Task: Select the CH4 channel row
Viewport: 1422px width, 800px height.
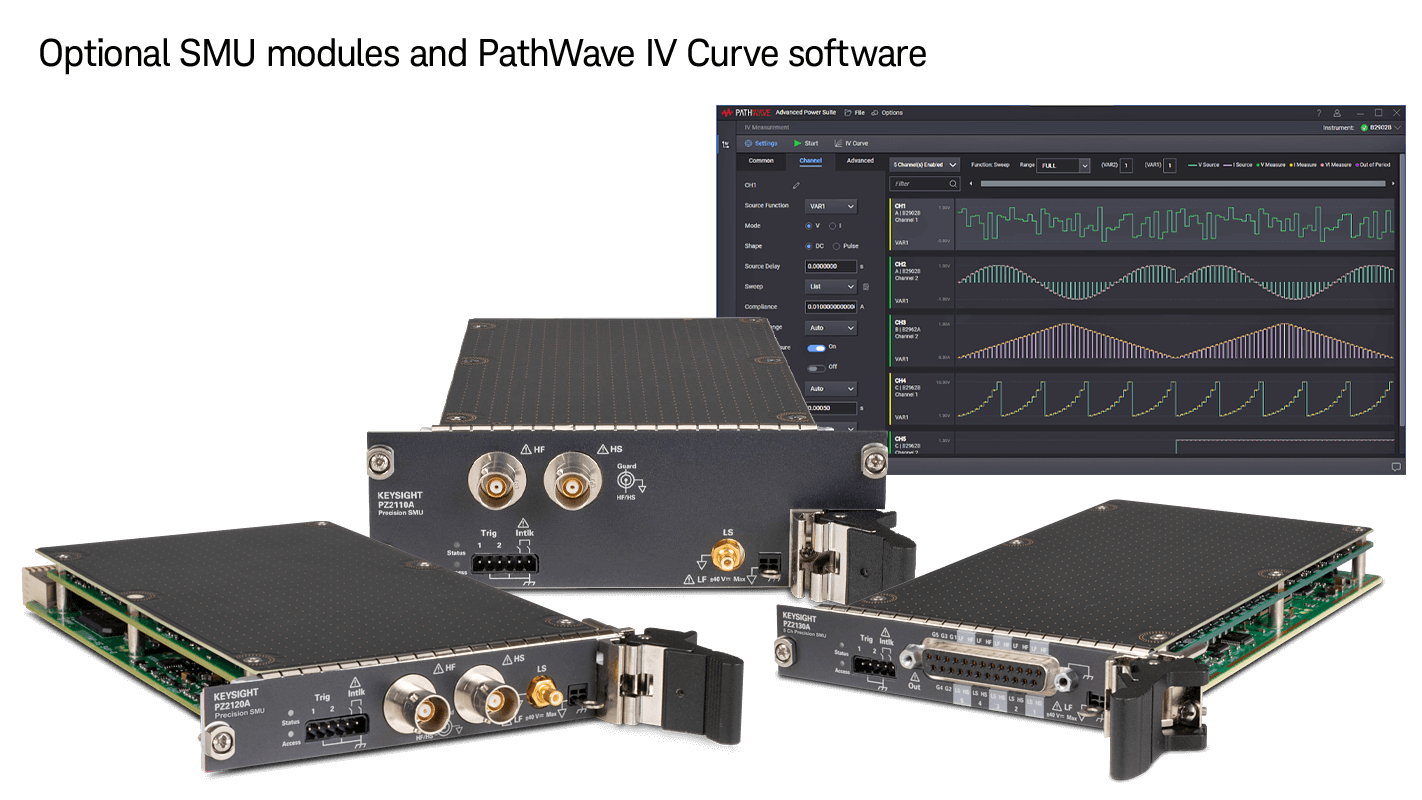Action: pos(921,398)
